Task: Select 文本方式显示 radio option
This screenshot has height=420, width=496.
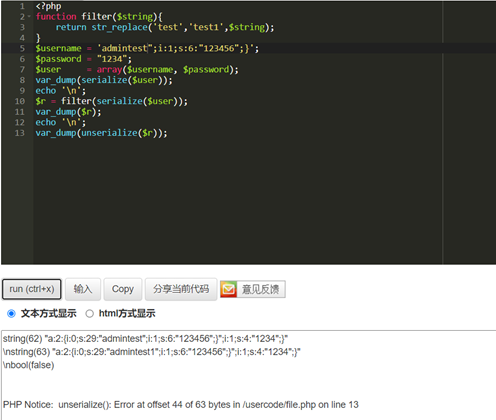Action: coord(11,314)
